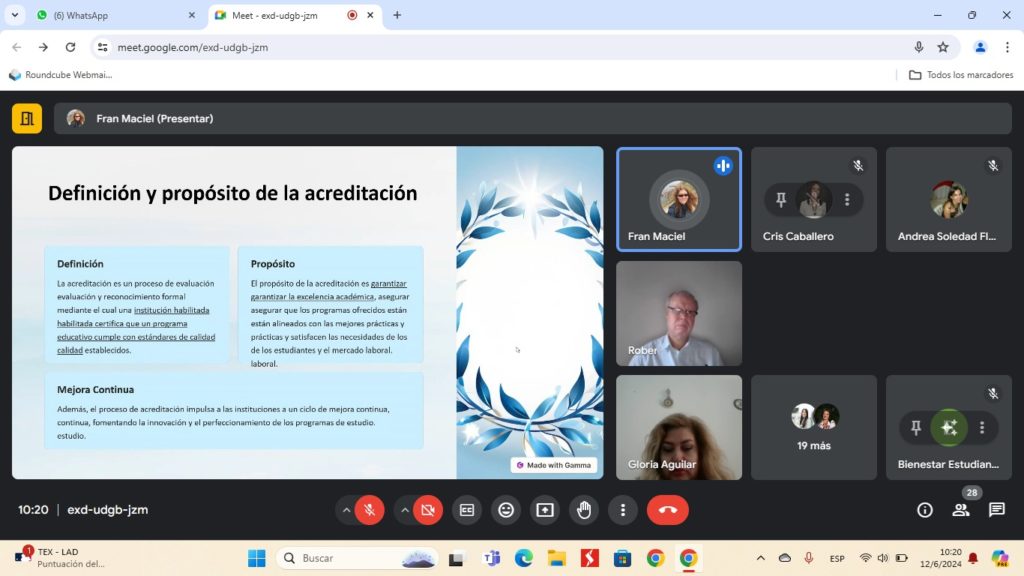Unmute the microphone in Meet
The width and height of the screenshot is (1024, 576).
(x=369, y=510)
